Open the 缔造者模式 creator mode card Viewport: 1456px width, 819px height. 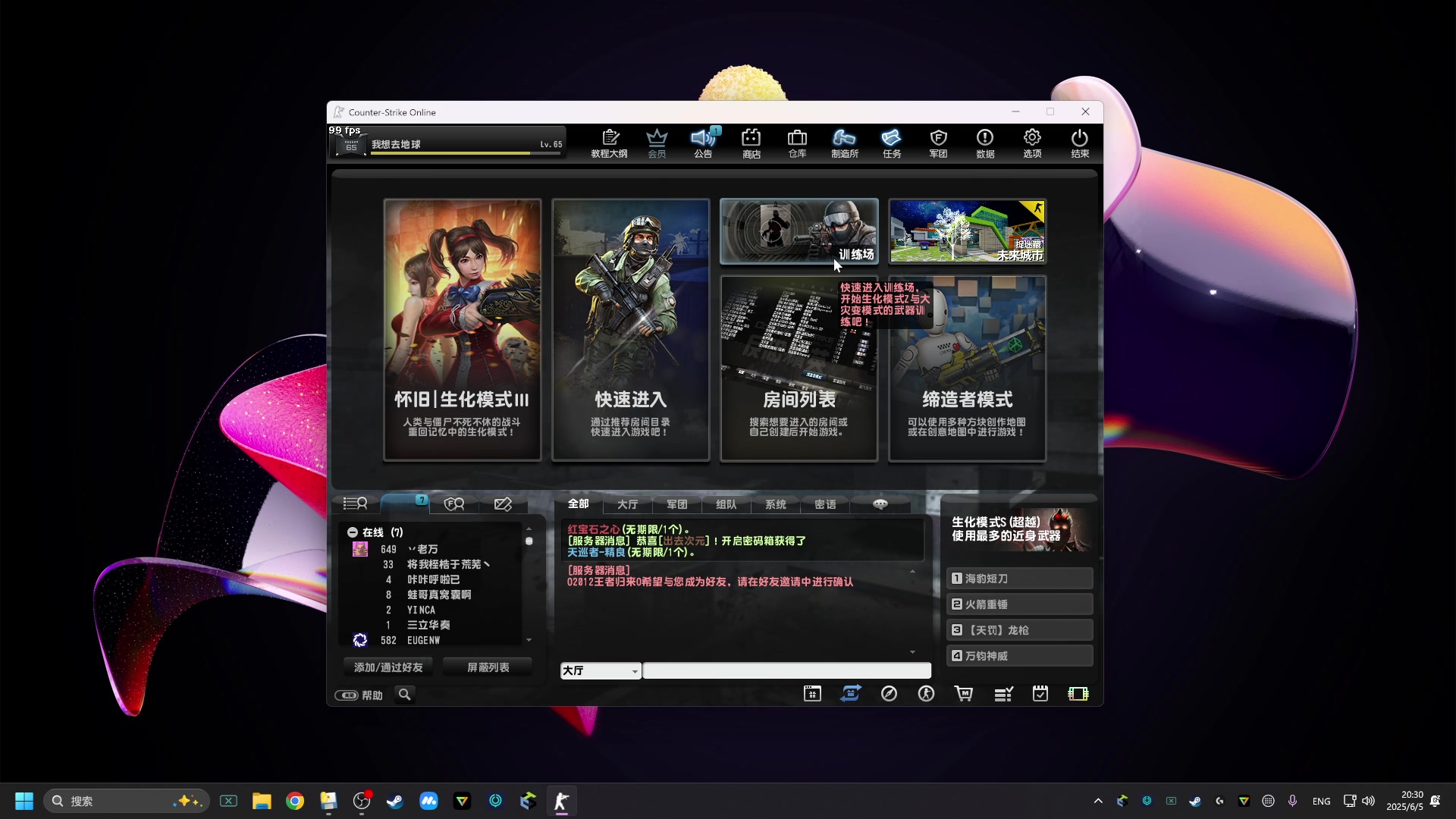tap(968, 369)
